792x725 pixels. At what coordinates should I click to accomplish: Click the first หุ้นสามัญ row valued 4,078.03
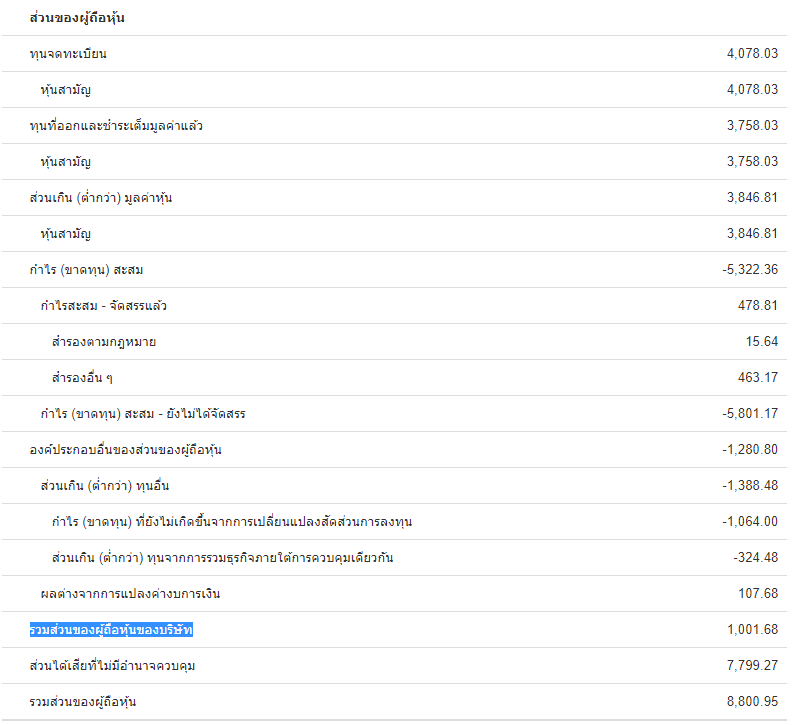tap(394, 90)
